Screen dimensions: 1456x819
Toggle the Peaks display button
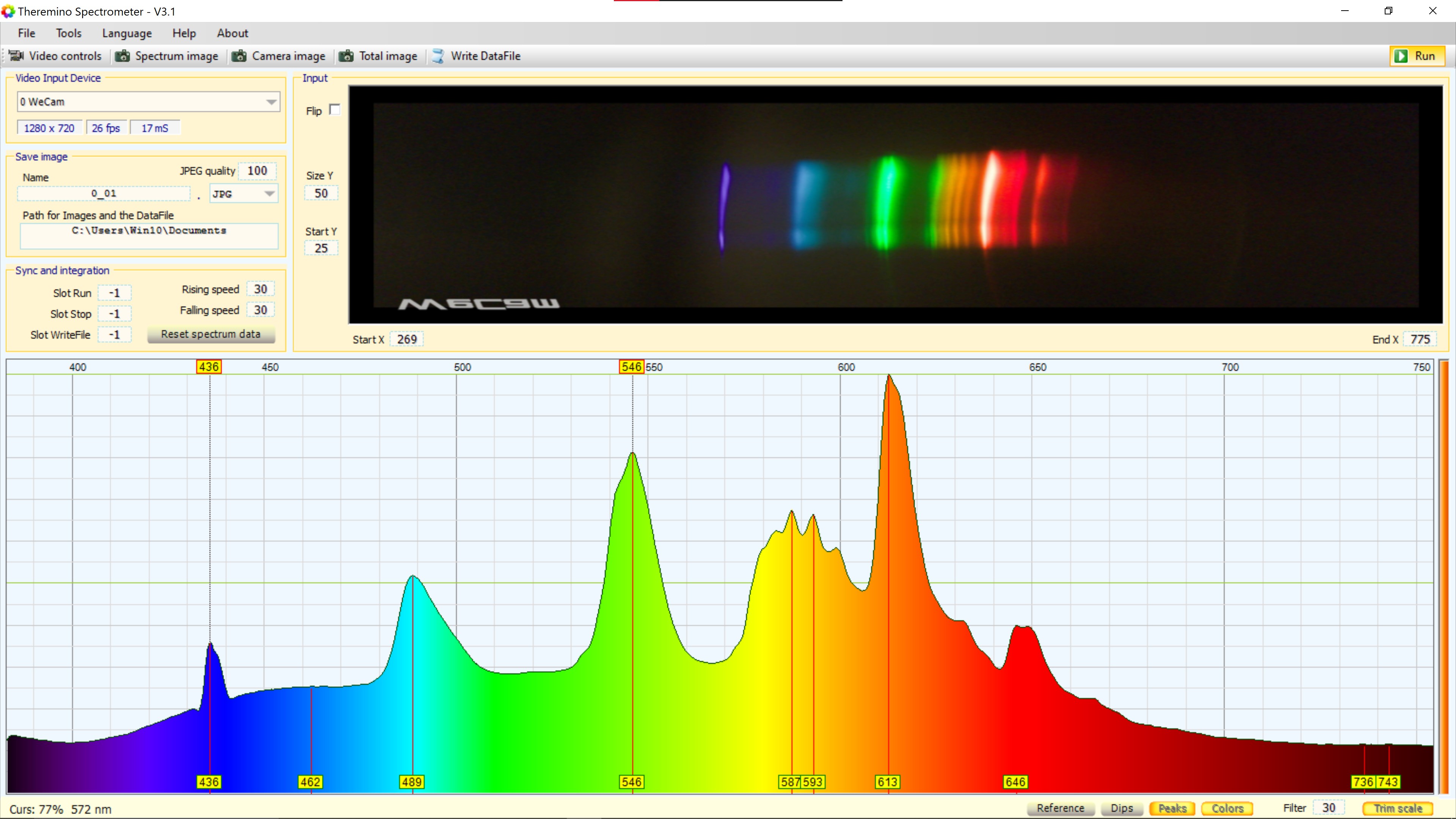pos(1172,808)
